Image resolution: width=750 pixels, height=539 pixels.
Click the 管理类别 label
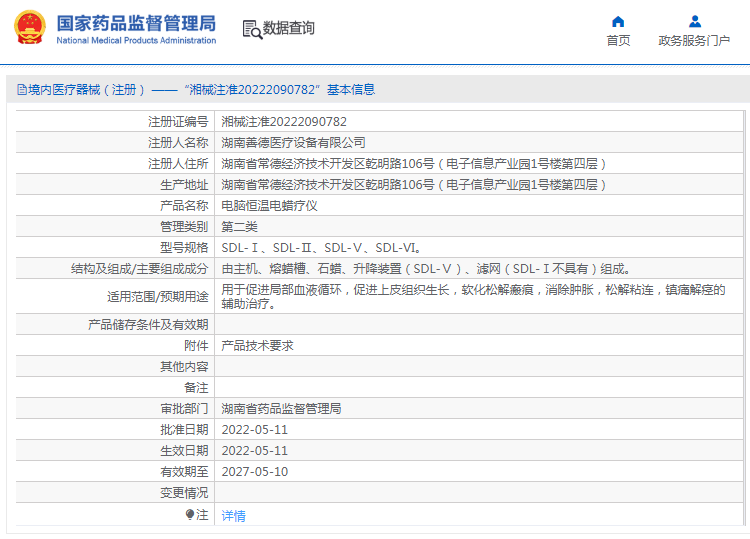click(184, 227)
